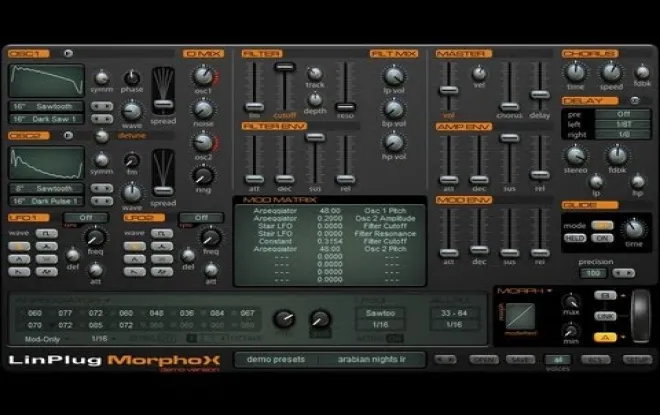The width and height of the screenshot is (660, 415).
Task: Click the morph min knob
Action: coord(571,330)
